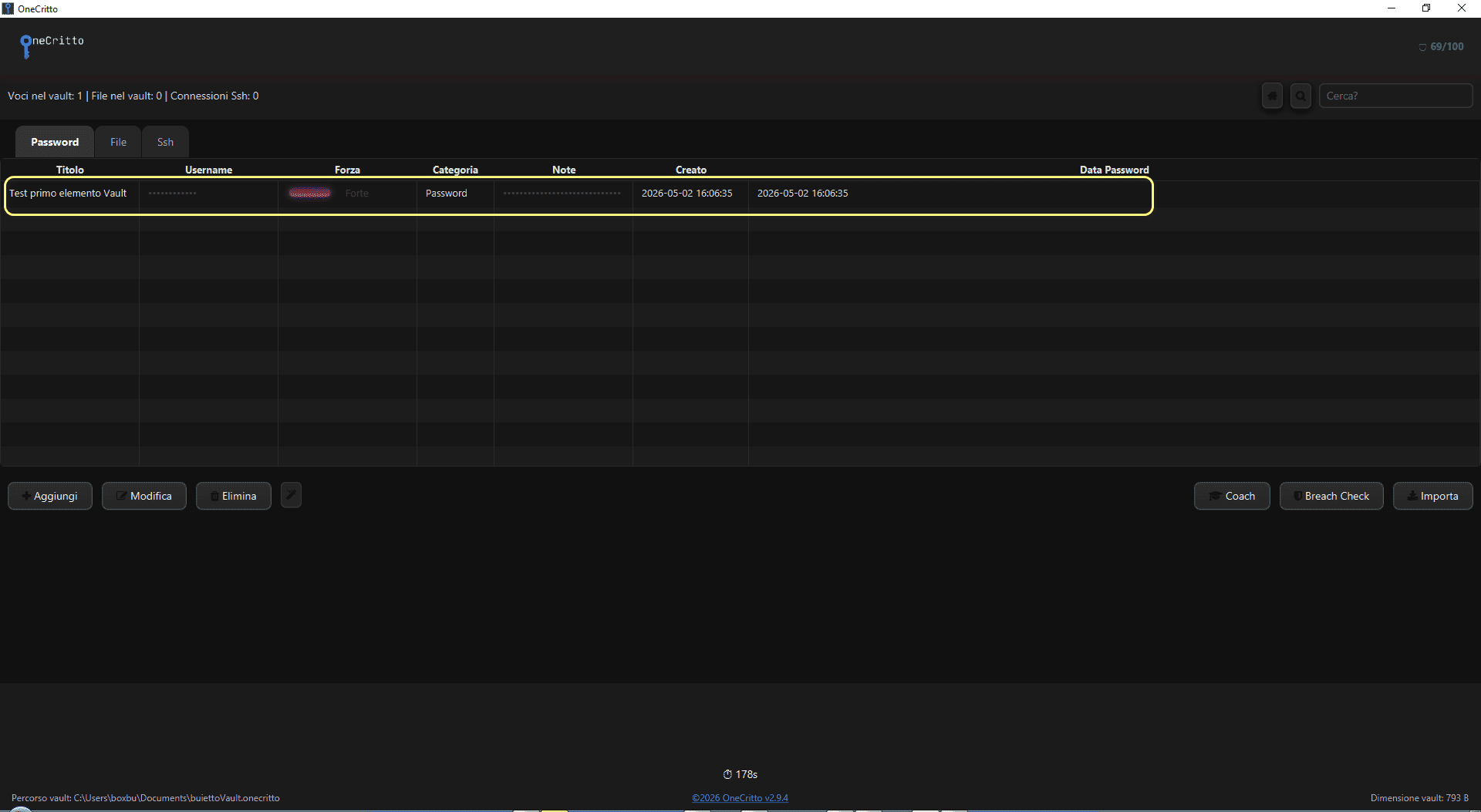Open the ©2026 OneCritto v2.9.4 link
1481x812 pixels.
point(740,798)
